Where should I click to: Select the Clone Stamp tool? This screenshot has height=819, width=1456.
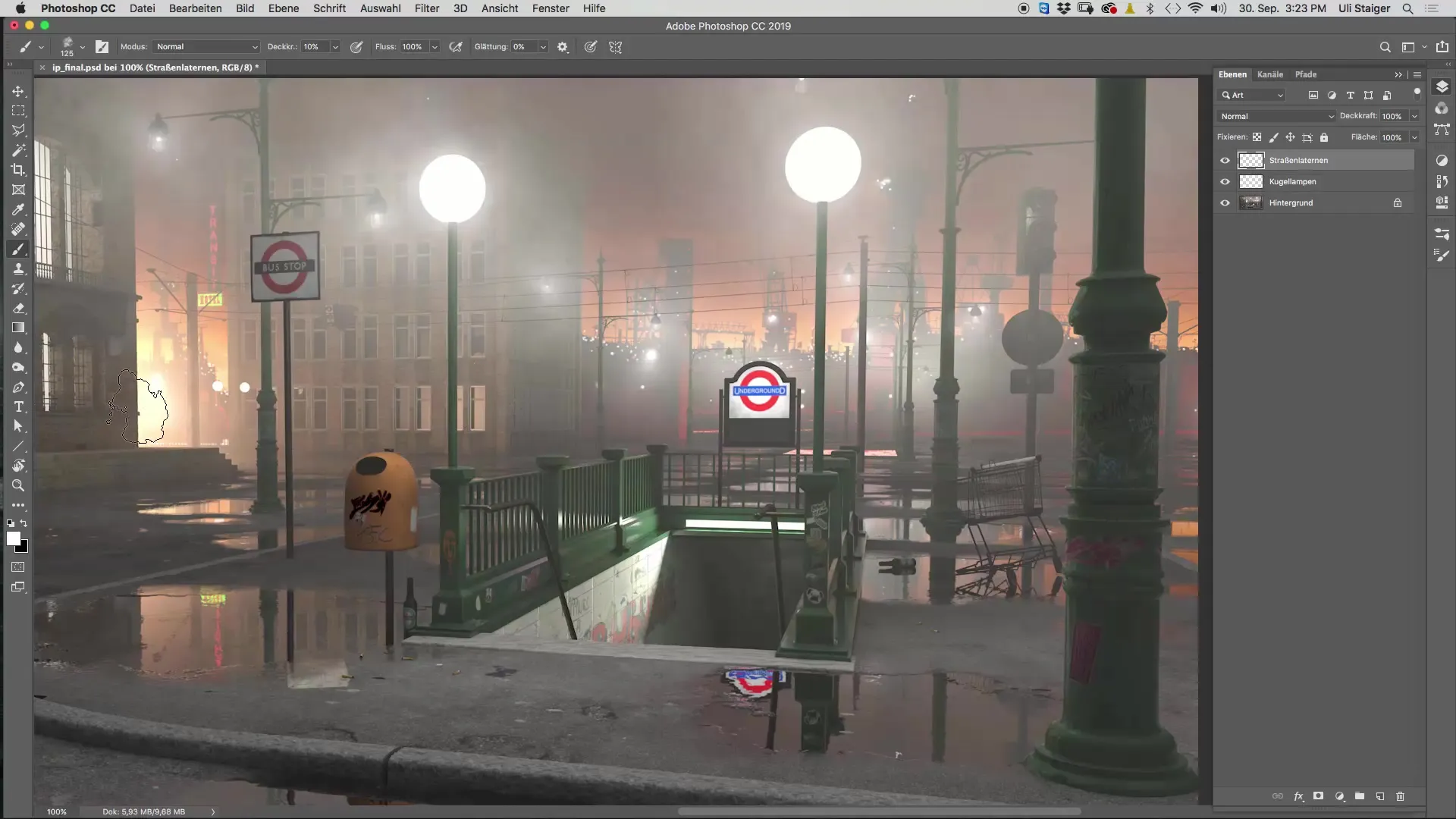(x=18, y=268)
